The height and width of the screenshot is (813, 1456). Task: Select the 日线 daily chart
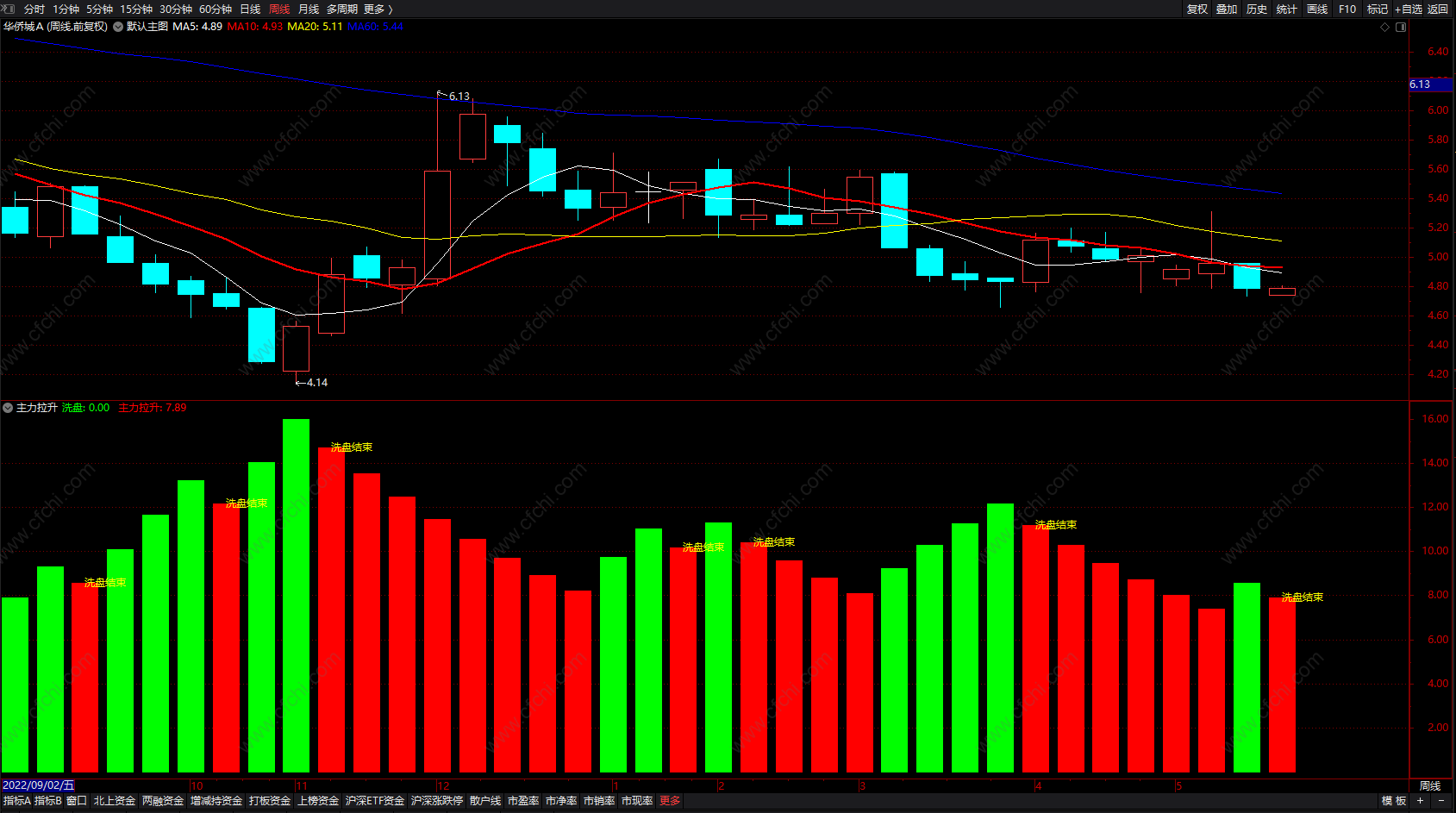click(250, 9)
